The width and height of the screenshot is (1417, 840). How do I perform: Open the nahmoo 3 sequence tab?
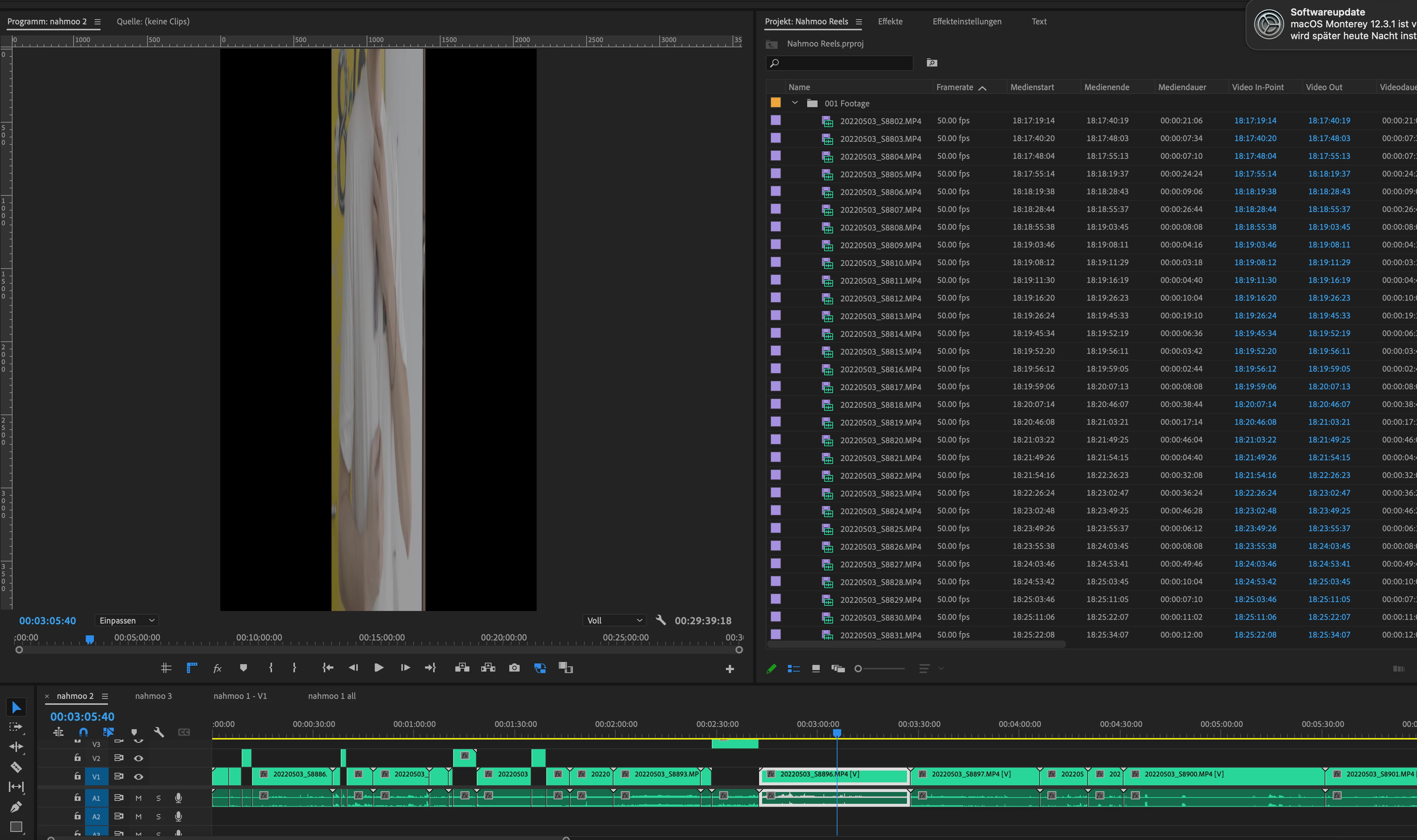point(153,696)
